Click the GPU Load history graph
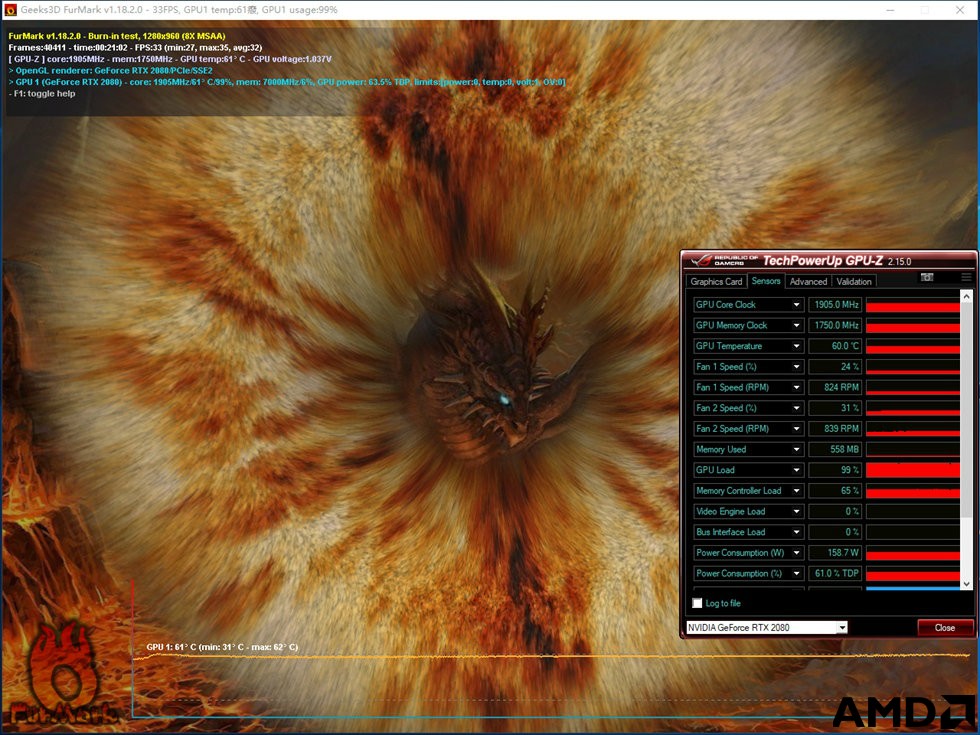 (x=912, y=470)
